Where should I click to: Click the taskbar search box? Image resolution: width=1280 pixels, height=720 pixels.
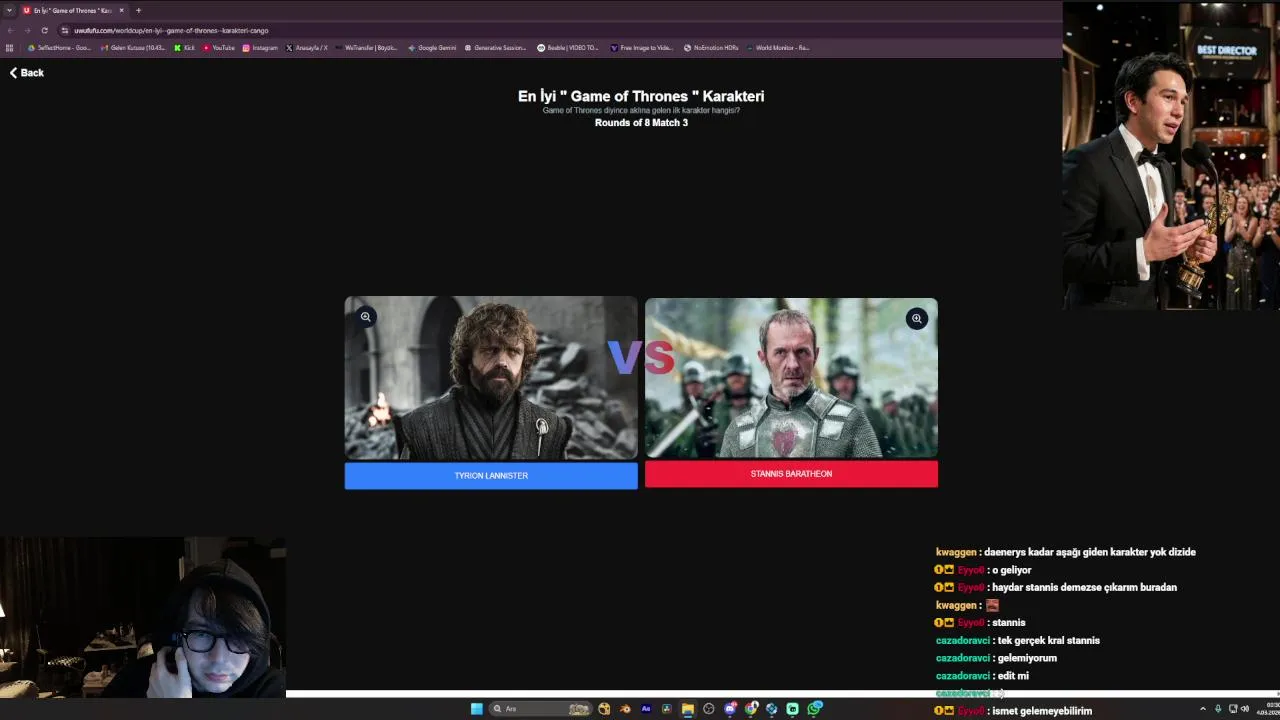tap(540, 709)
